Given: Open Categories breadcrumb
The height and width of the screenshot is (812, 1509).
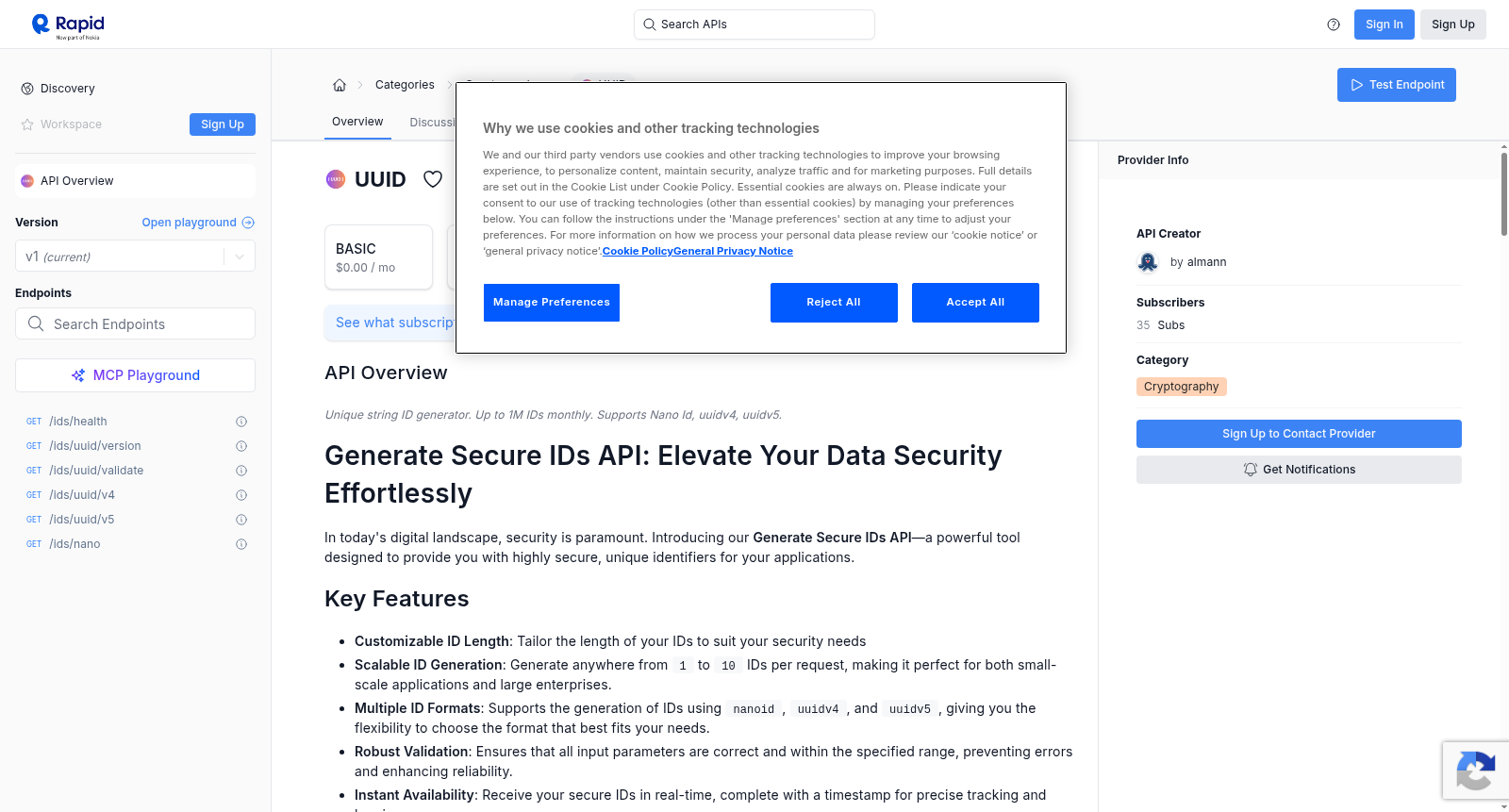Looking at the screenshot, I should point(405,85).
